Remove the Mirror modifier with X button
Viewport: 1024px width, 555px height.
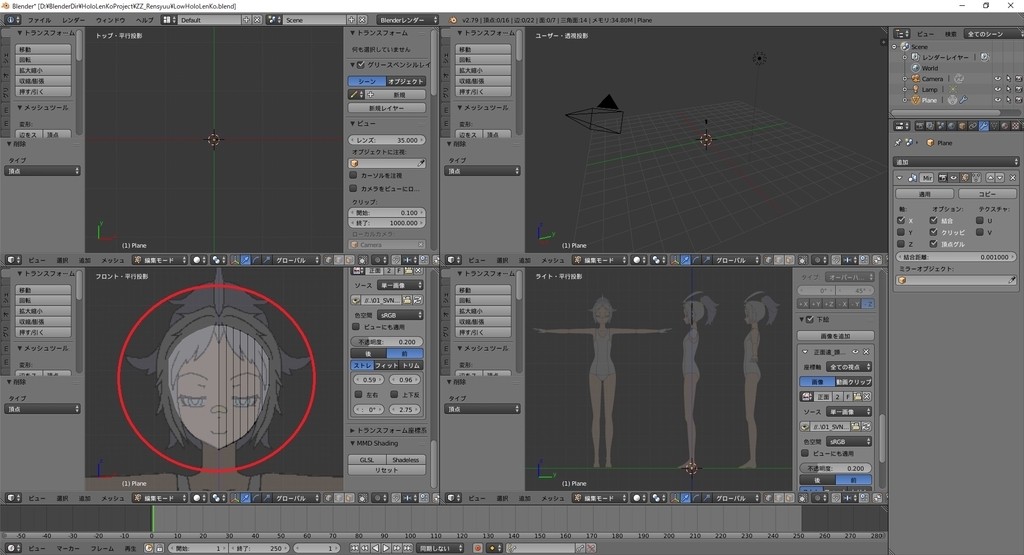click(1012, 178)
